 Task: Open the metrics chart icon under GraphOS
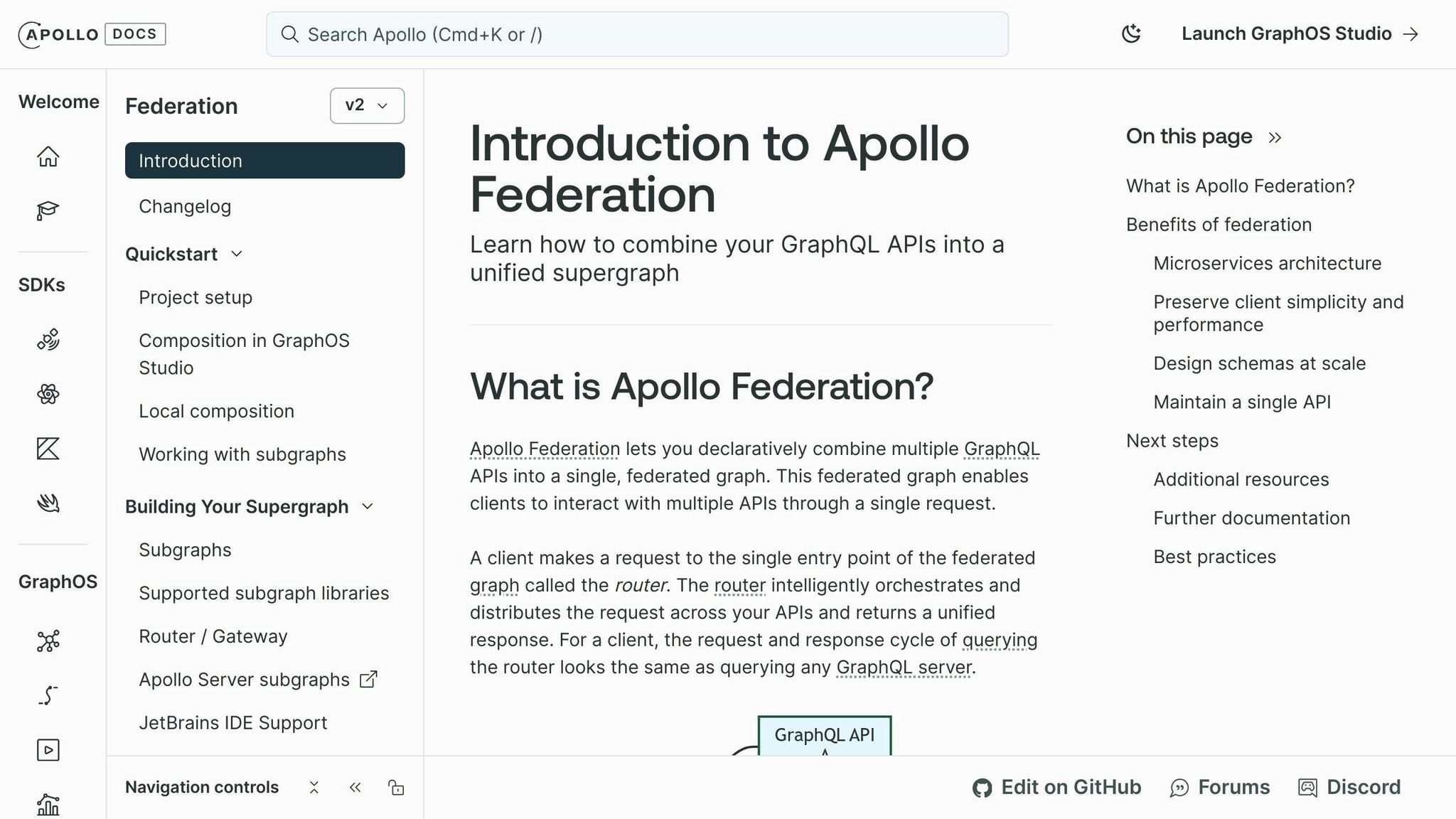47,805
